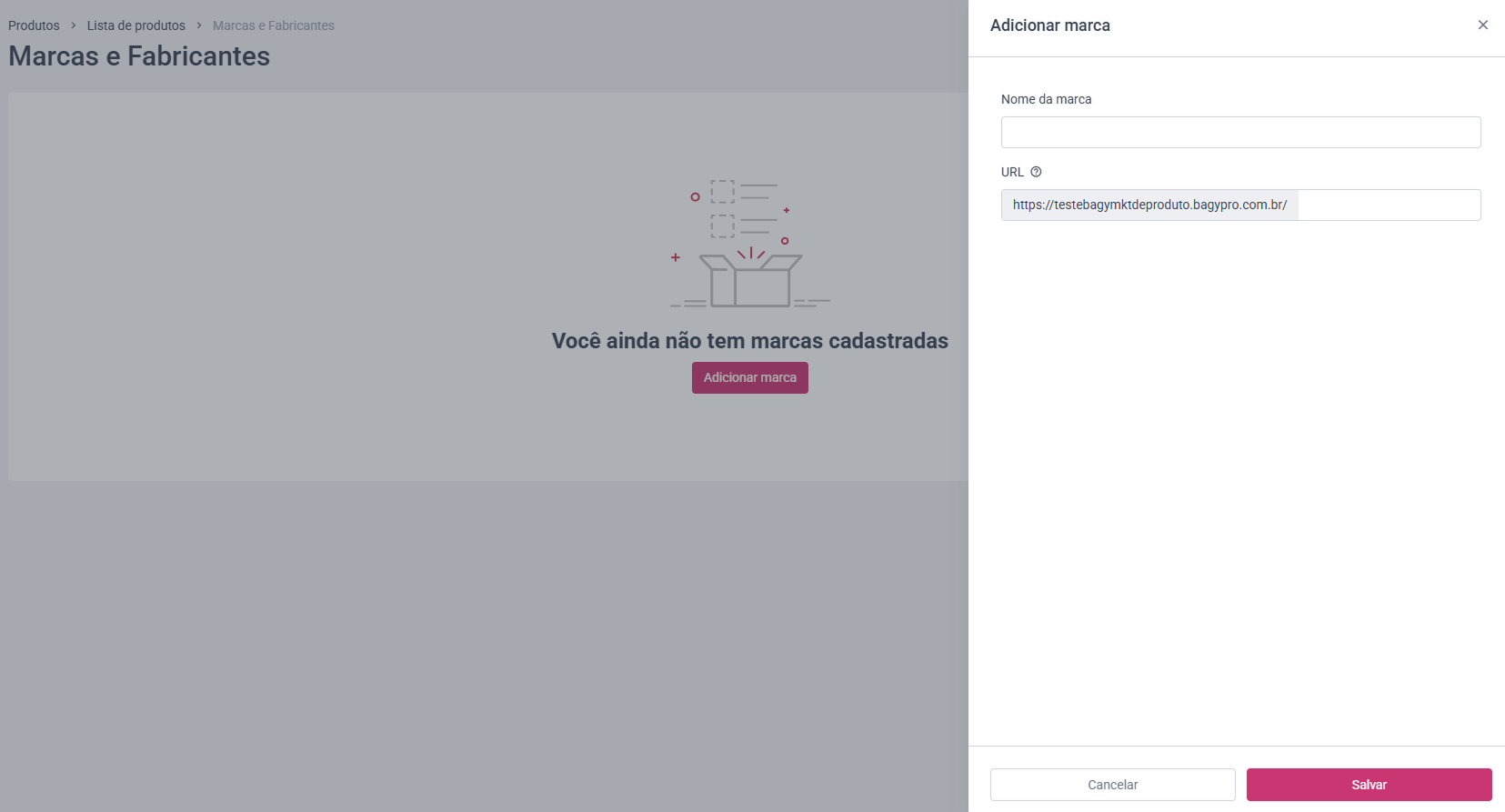Click the chevron after Produtos breadcrumb
This screenshot has width=1505, height=812.
[74, 25]
